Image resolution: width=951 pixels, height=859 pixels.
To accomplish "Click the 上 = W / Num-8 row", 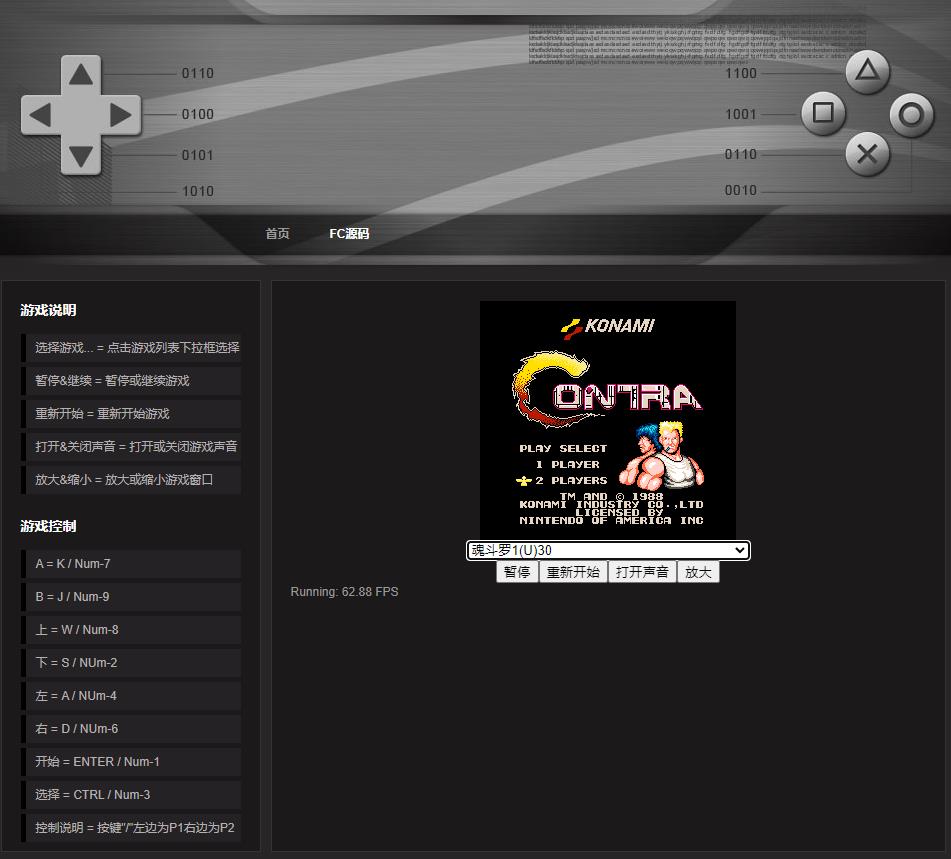I will (131, 630).
